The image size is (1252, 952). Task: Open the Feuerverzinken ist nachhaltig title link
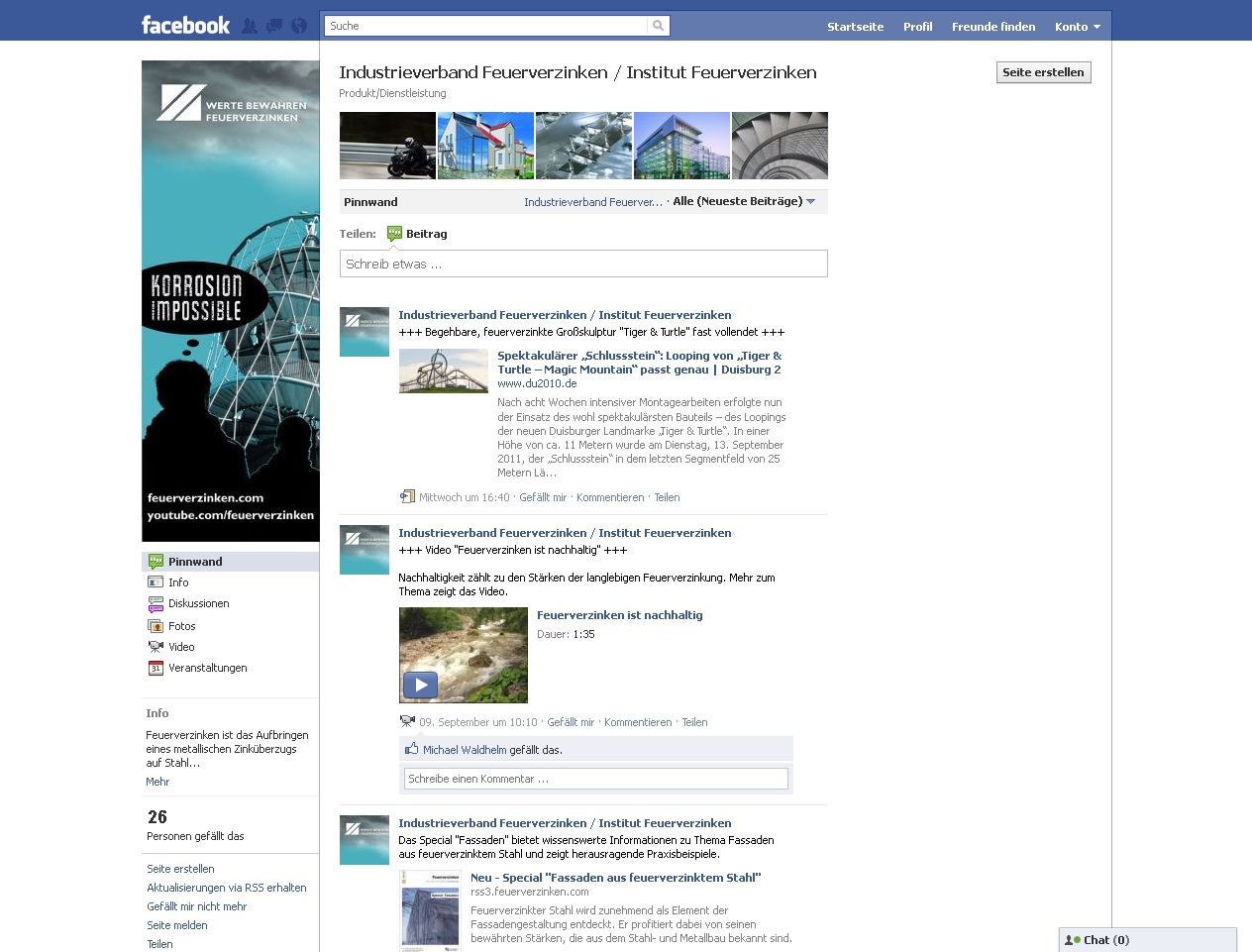[620, 615]
